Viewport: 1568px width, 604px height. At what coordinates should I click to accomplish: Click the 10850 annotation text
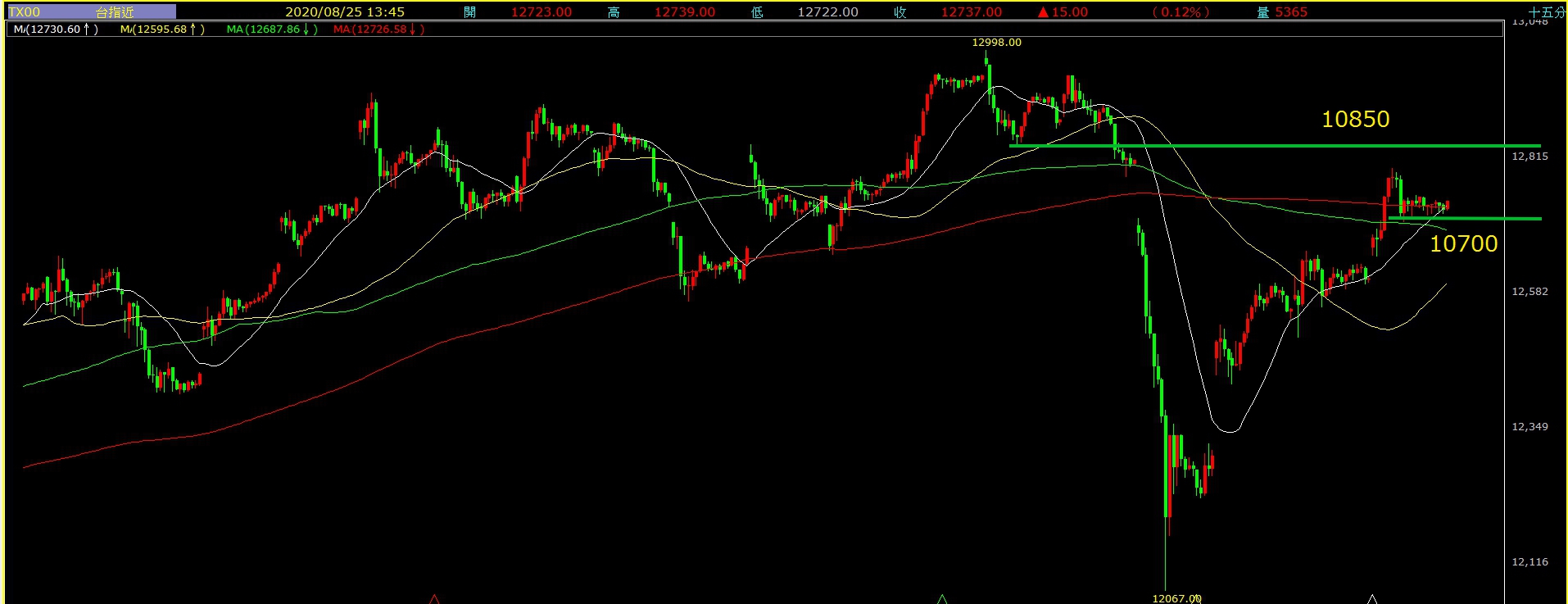1355,120
